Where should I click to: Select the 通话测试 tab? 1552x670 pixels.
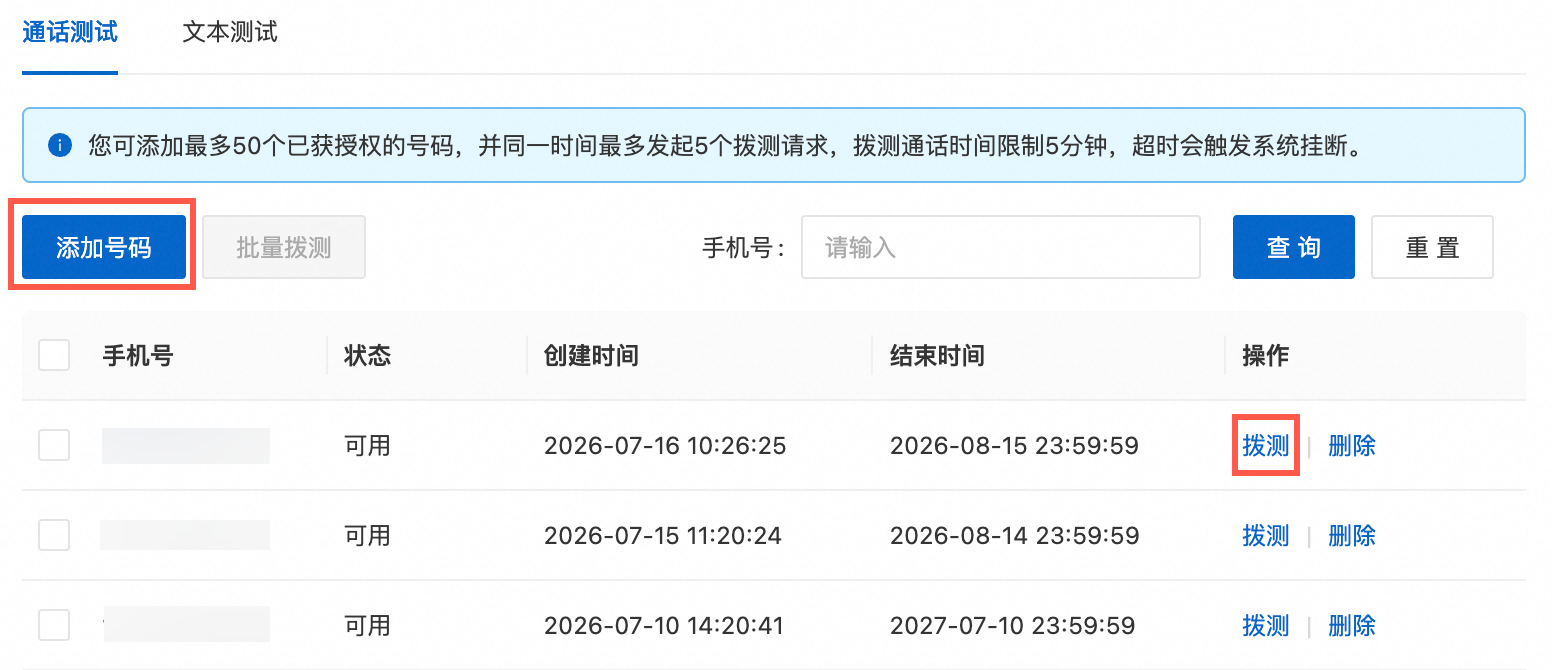70,32
